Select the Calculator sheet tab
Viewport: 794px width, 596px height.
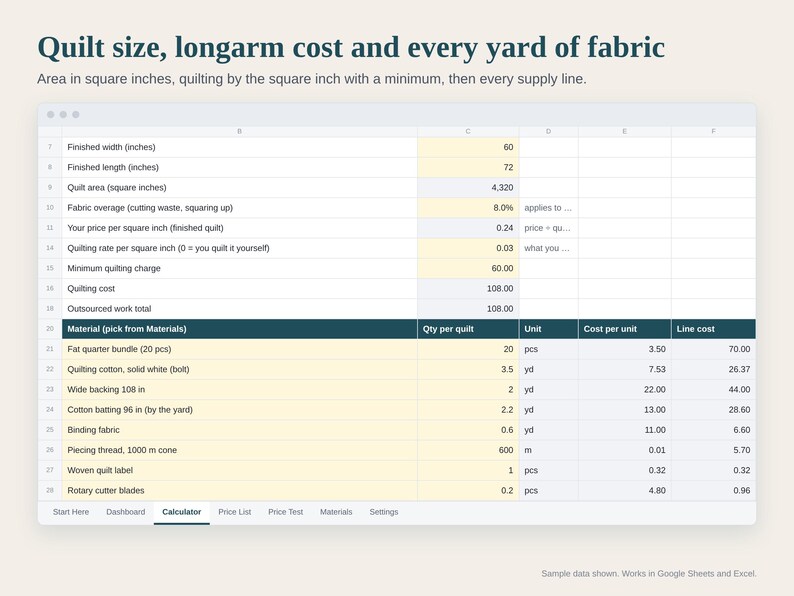click(182, 512)
